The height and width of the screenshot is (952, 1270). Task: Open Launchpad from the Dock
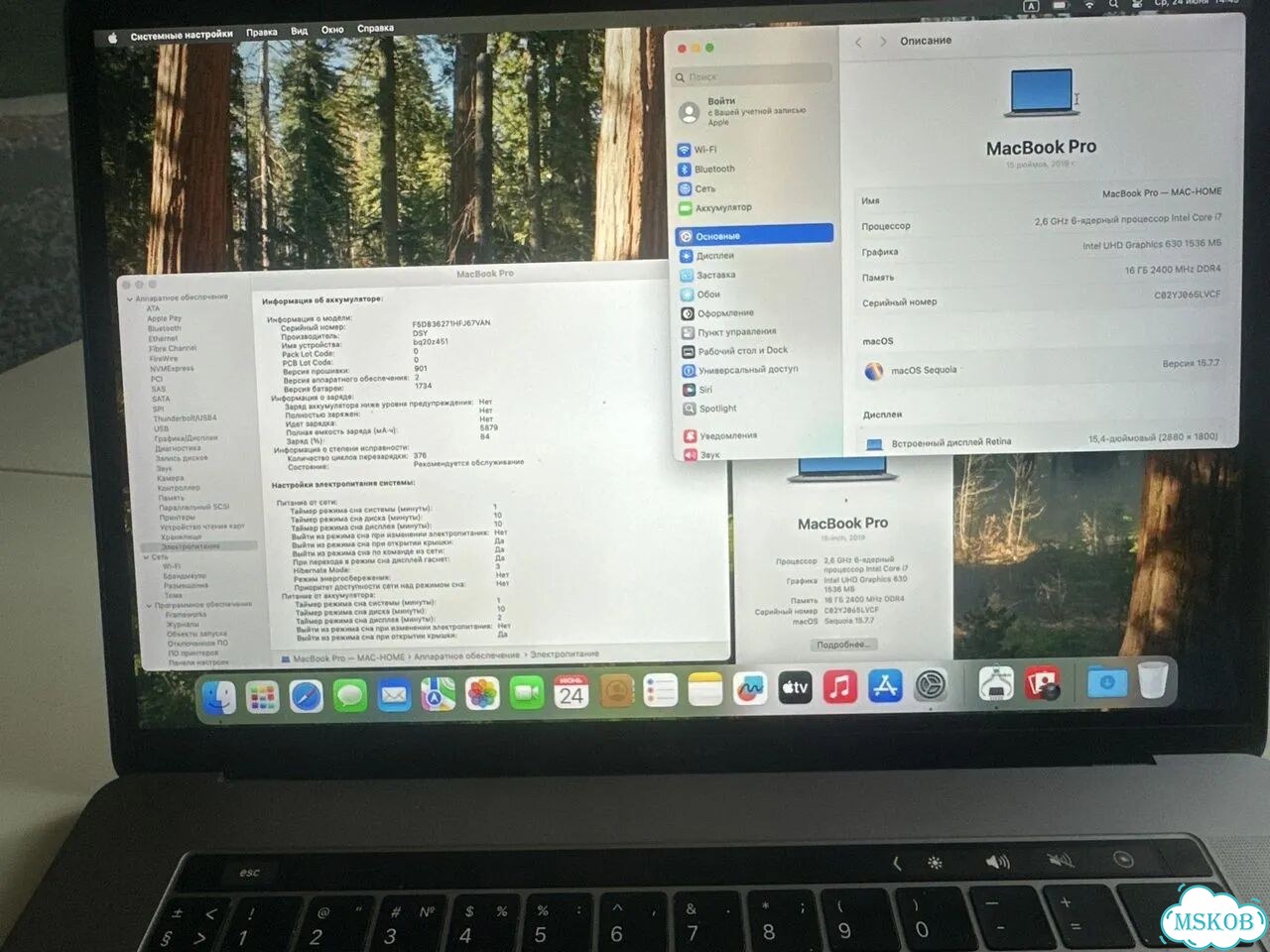pos(262,697)
